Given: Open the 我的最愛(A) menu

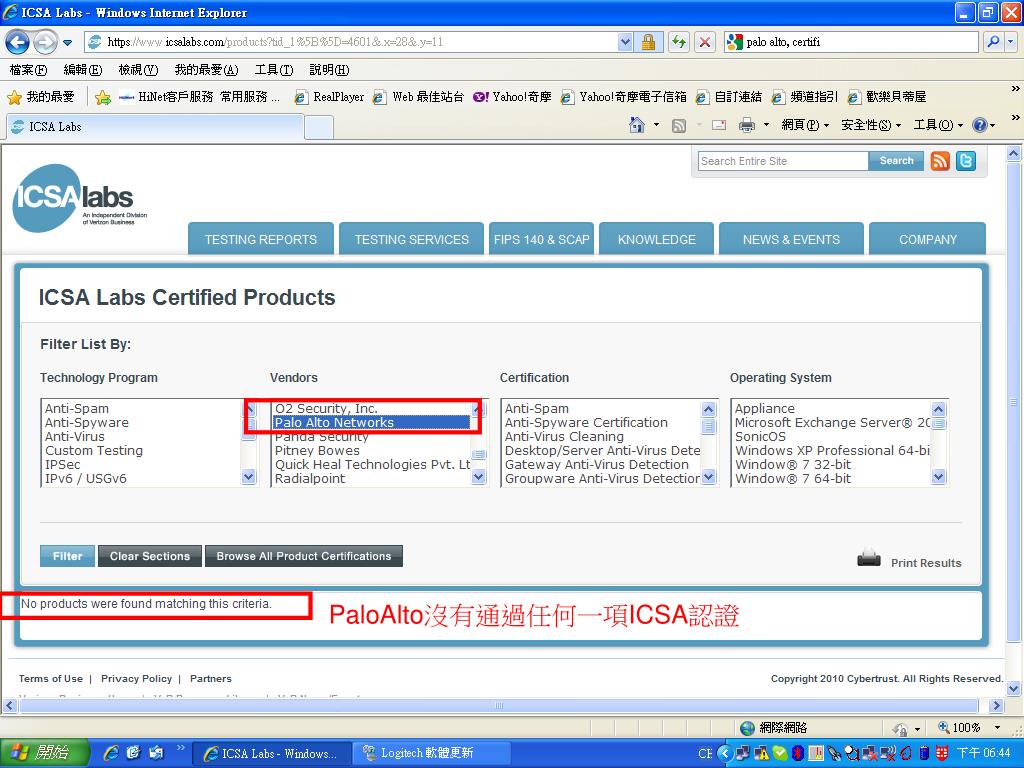Looking at the screenshot, I should [206, 69].
